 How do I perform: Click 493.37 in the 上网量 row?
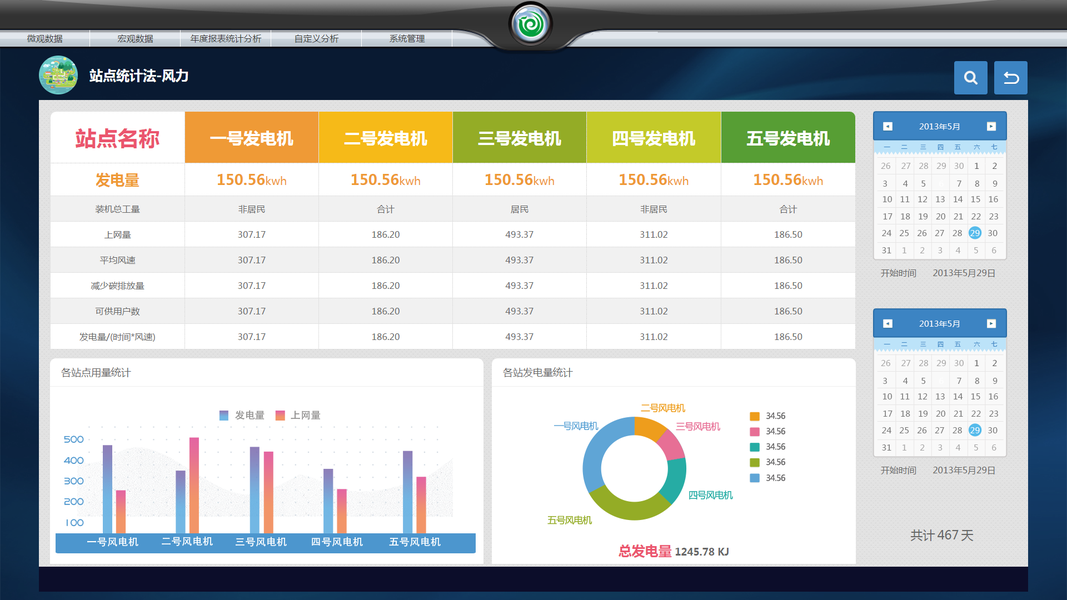coord(519,235)
